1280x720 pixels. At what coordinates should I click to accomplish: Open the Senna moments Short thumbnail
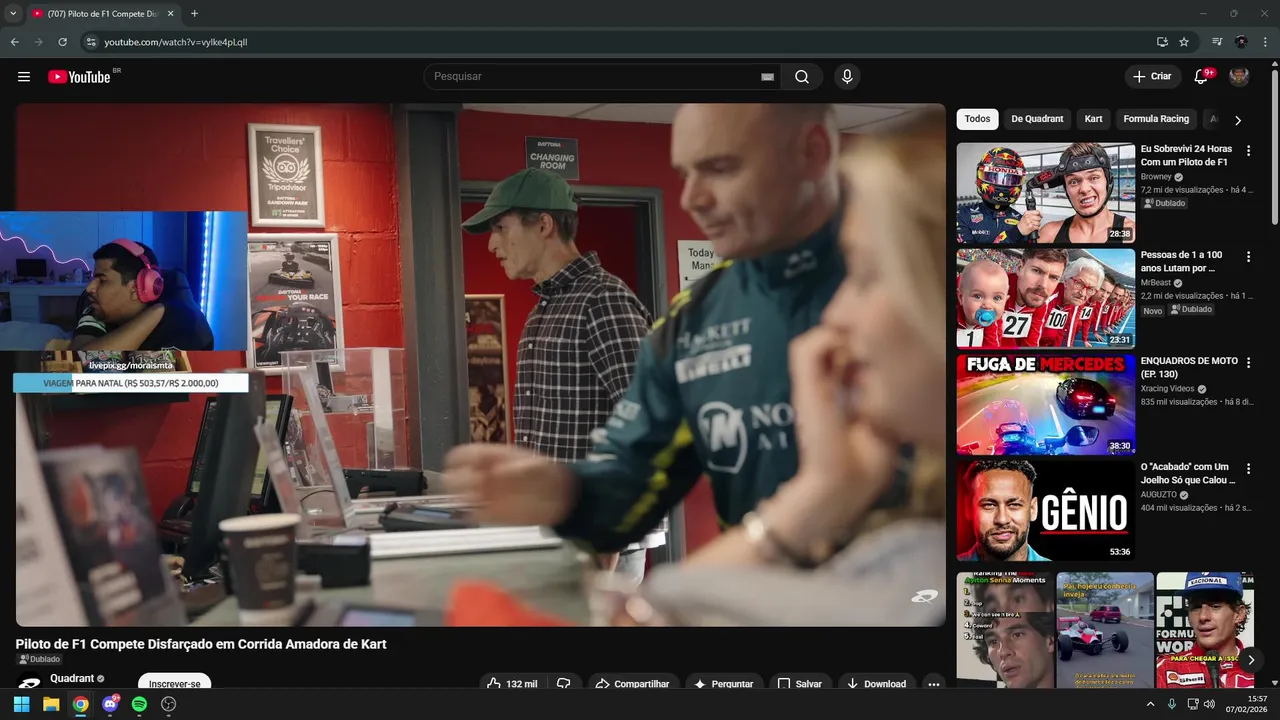pyautogui.click(x=1005, y=630)
